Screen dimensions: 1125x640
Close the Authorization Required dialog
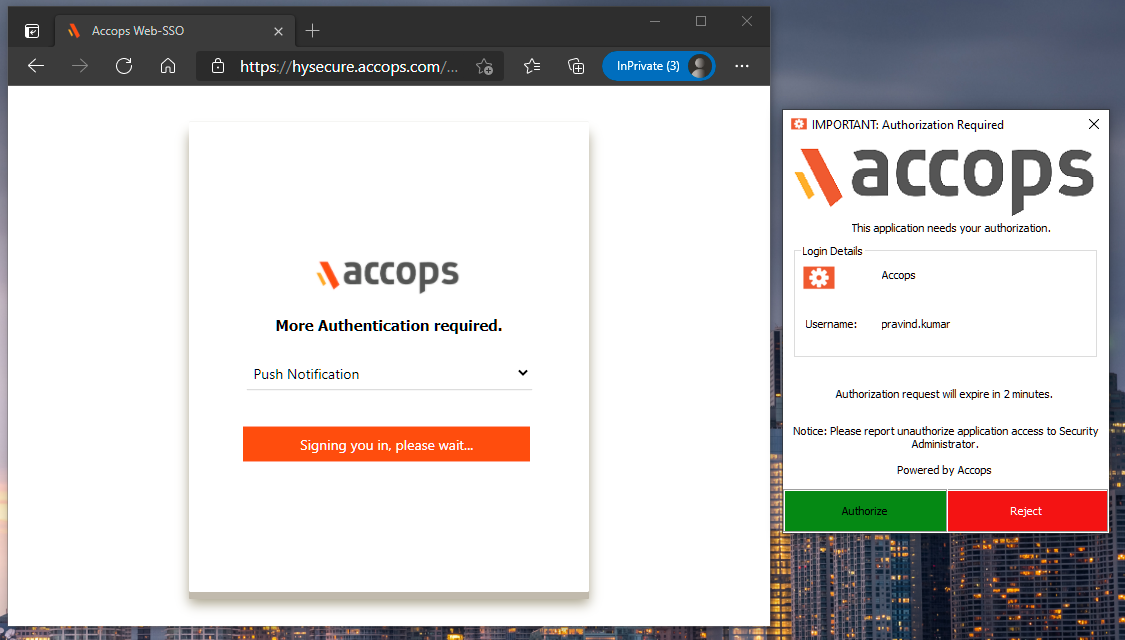1093,124
